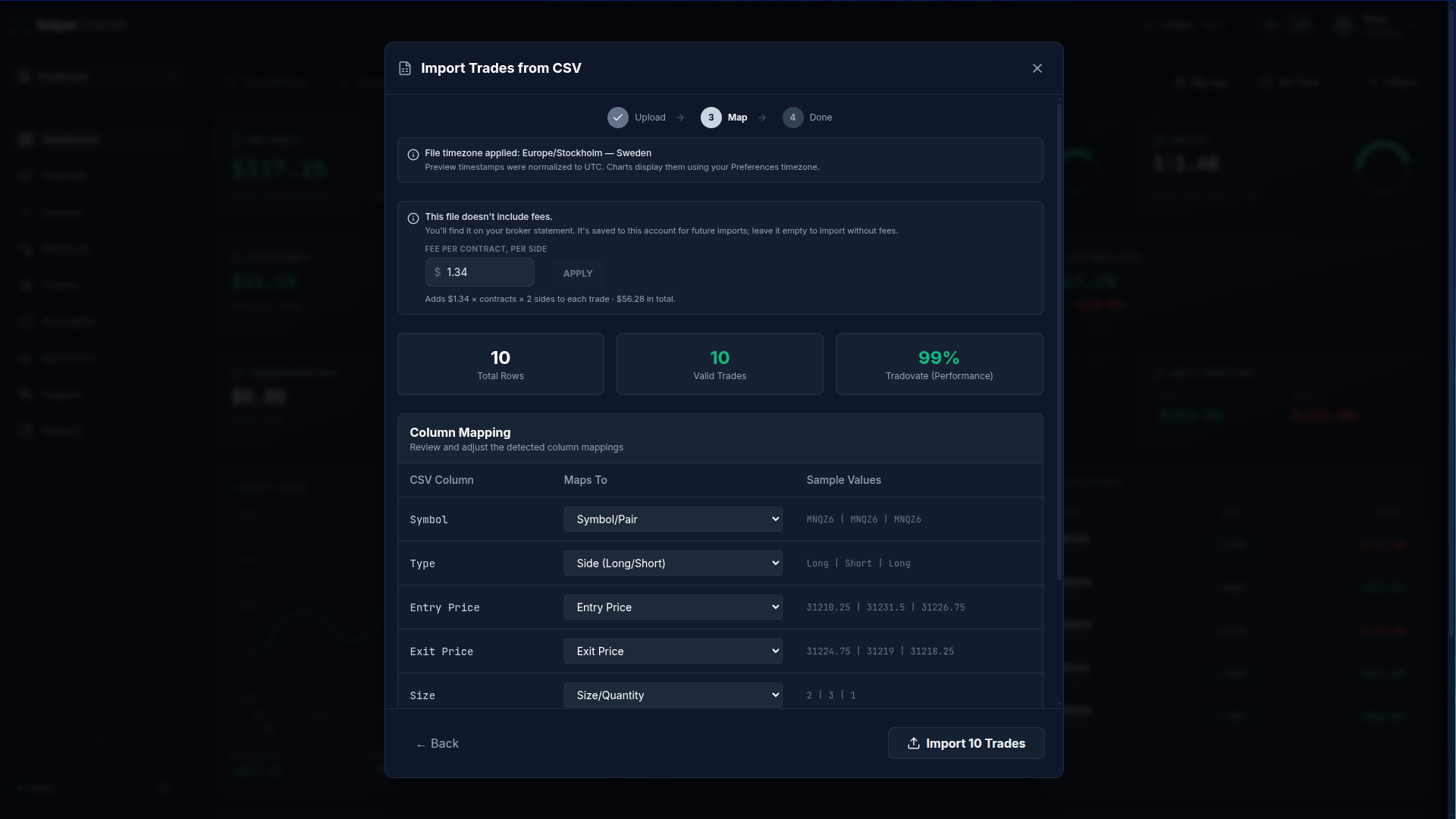Click the Column Mapping heading
Screen dimensions: 1456x819
tap(460, 432)
